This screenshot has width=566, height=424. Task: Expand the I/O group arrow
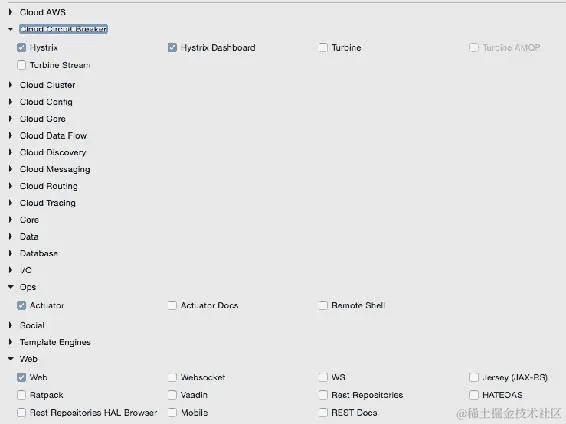tap(10, 270)
